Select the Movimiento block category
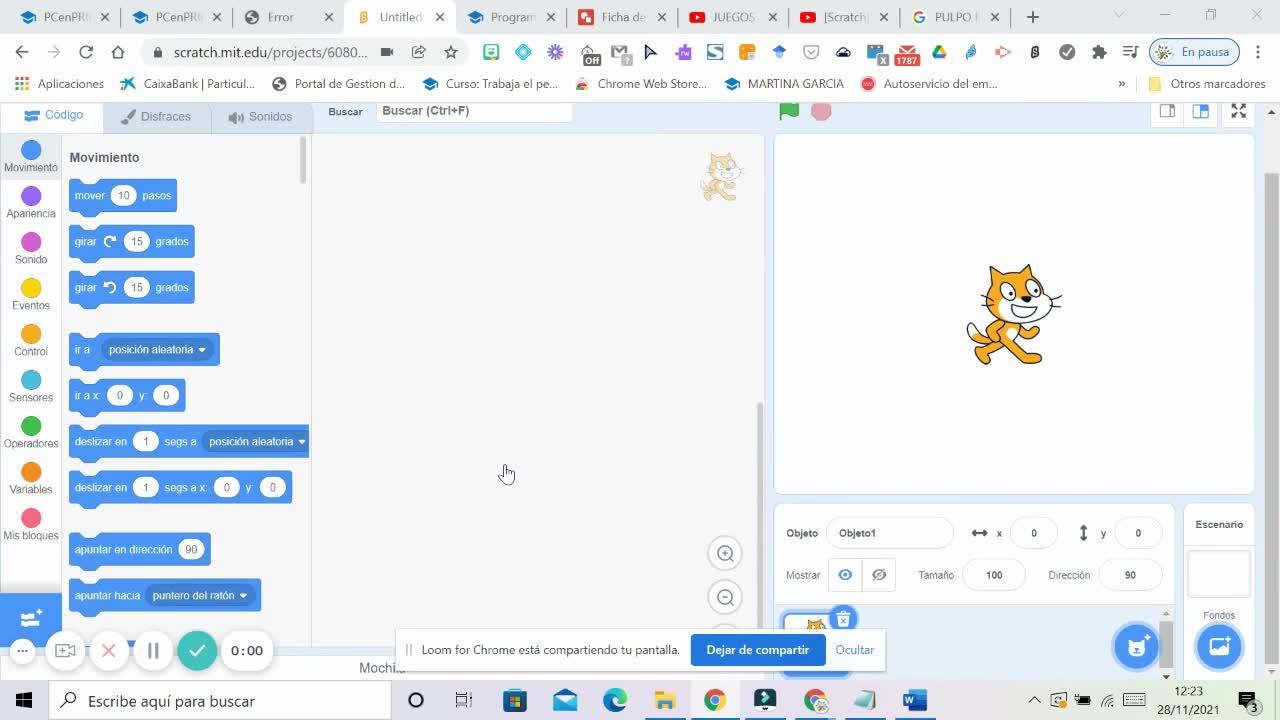 click(31, 157)
